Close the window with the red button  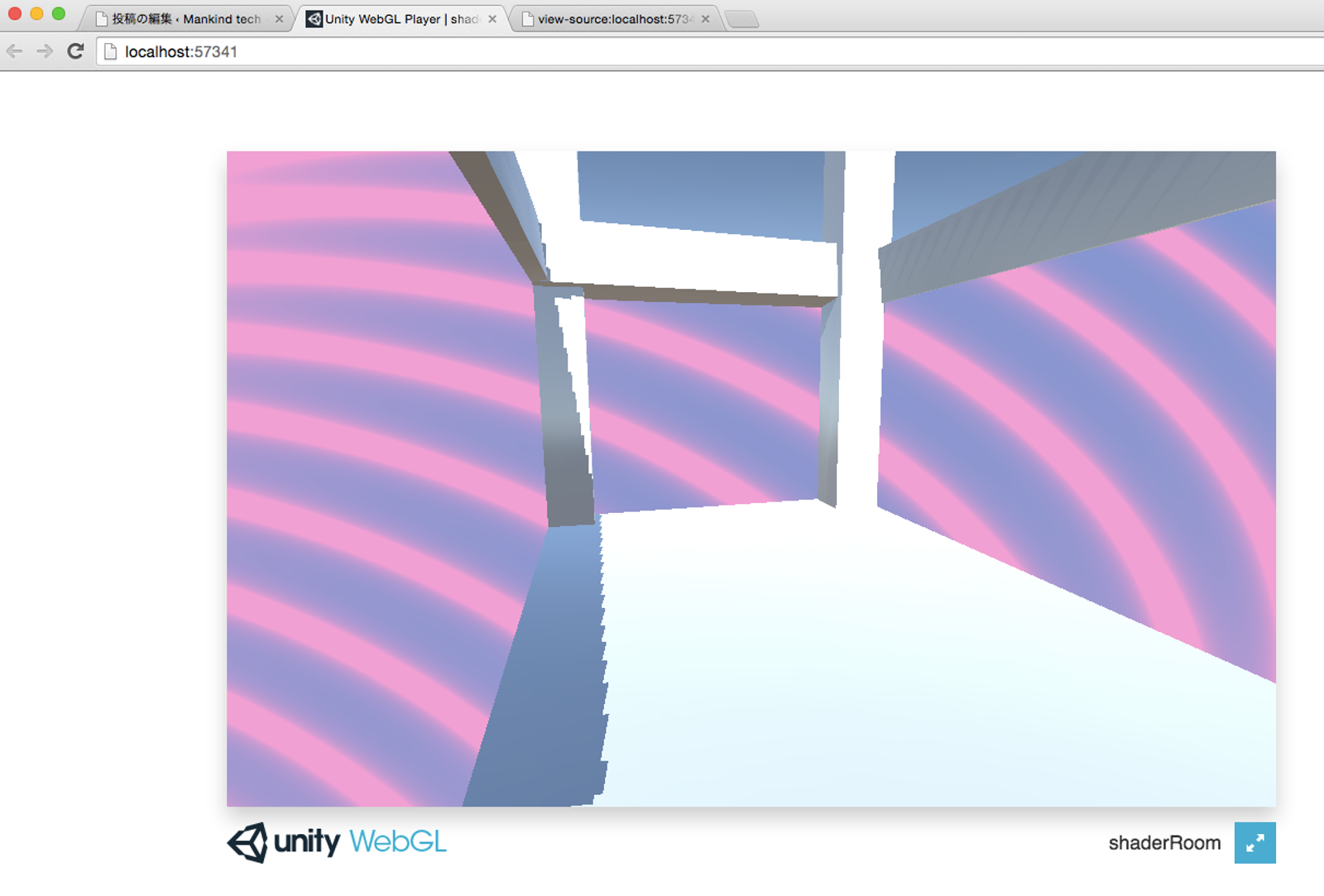coord(15,13)
